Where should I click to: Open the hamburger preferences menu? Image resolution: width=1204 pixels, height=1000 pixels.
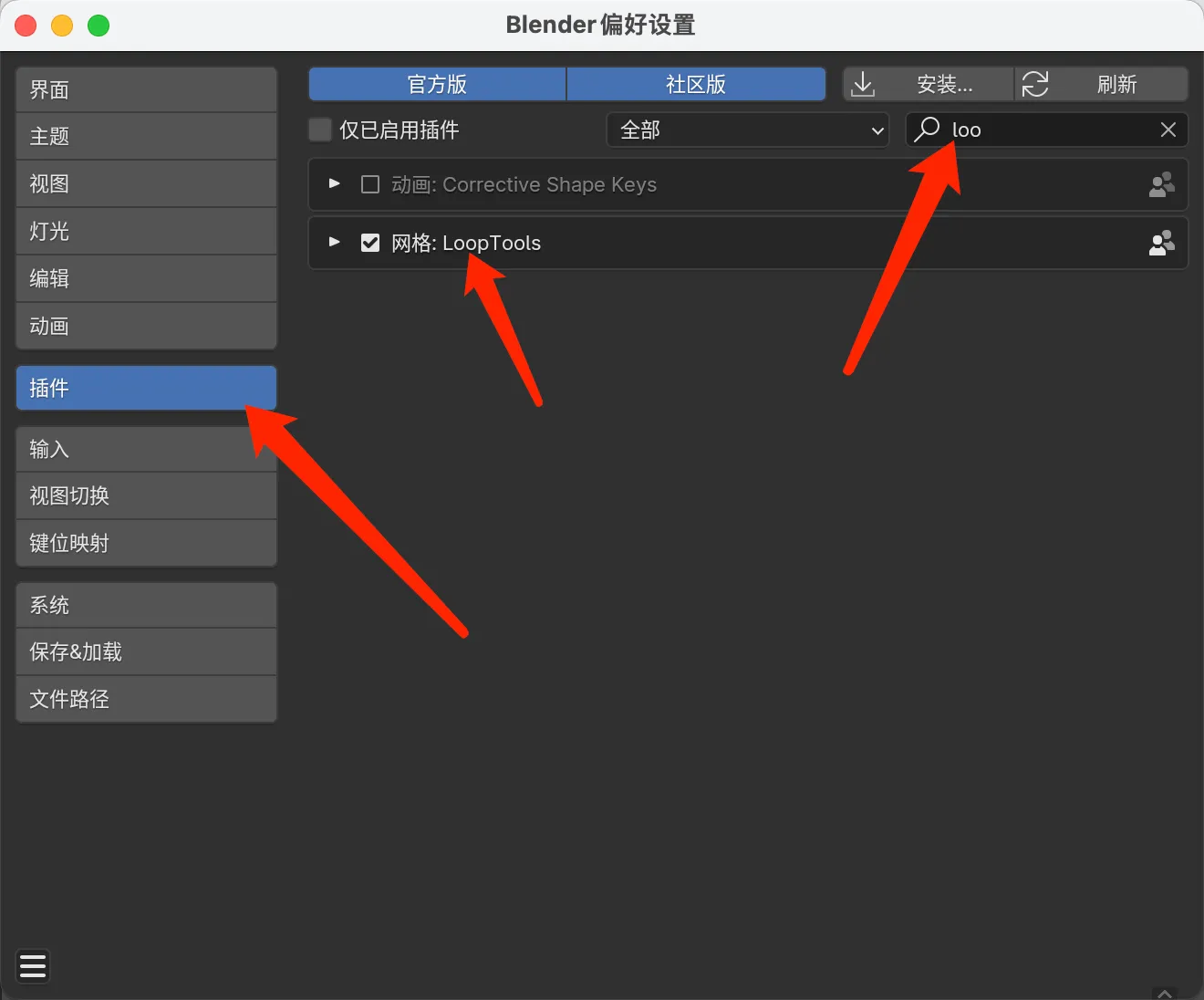click(33, 965)
